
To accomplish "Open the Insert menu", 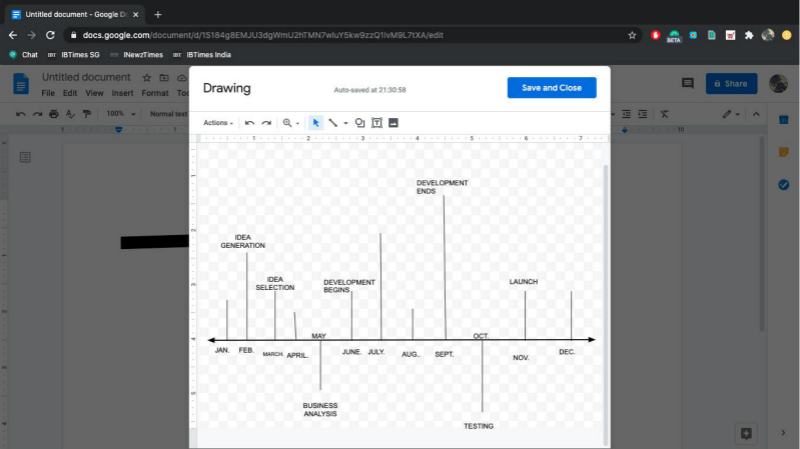I will [122, 93].
